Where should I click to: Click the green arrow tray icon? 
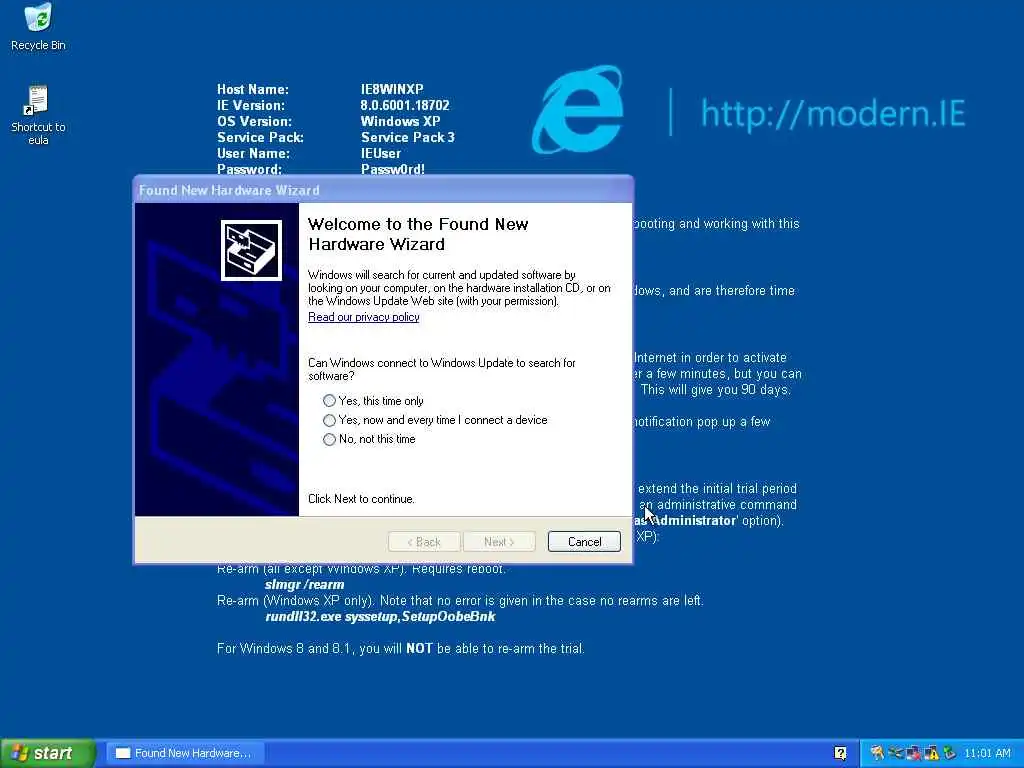[950, 754]
